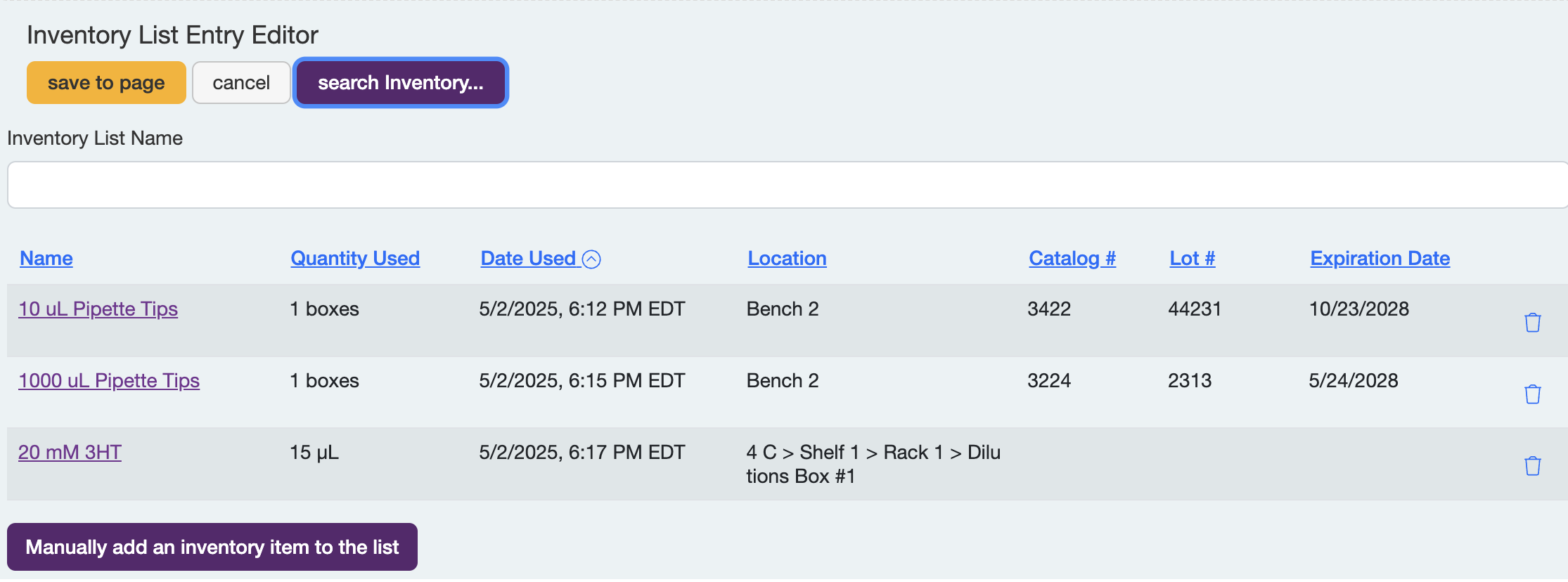Open the 10 uL Pipette Tips item
The width and height of the screenshot is (1568, 582).
(x=98, y=309)
